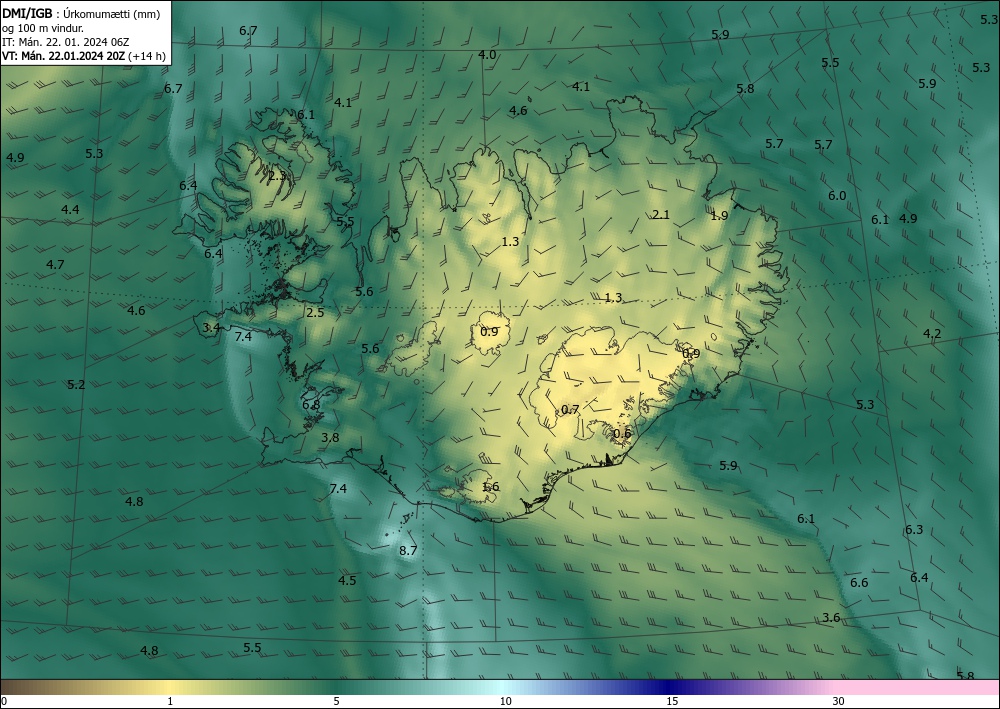This screenshot has height=709, width=1000.
Task: Click the 6.0 value label
Action: point(837,196)
